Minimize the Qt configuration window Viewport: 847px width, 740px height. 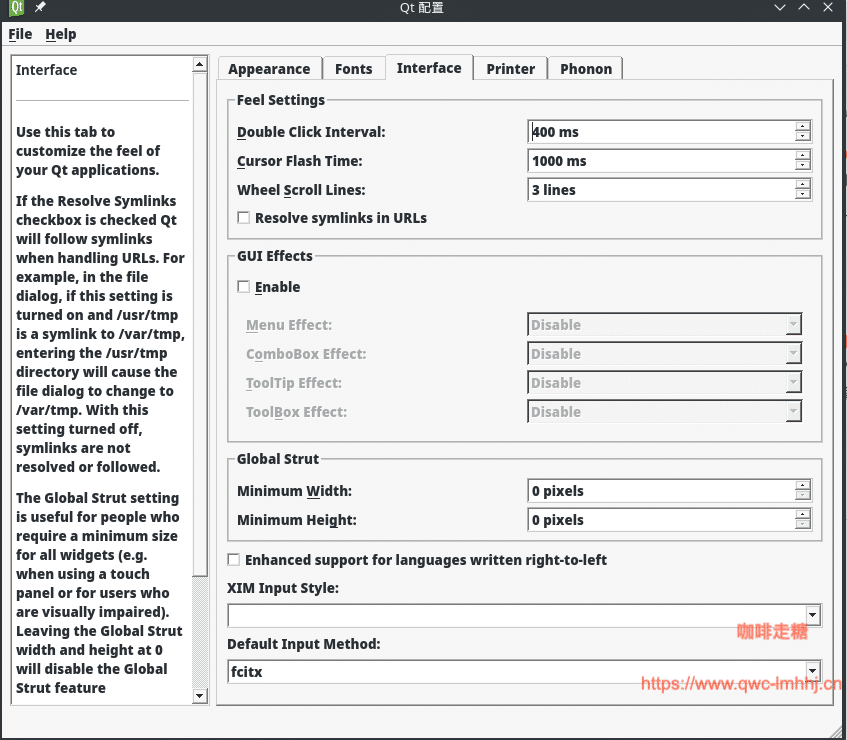tap(779, 8)
